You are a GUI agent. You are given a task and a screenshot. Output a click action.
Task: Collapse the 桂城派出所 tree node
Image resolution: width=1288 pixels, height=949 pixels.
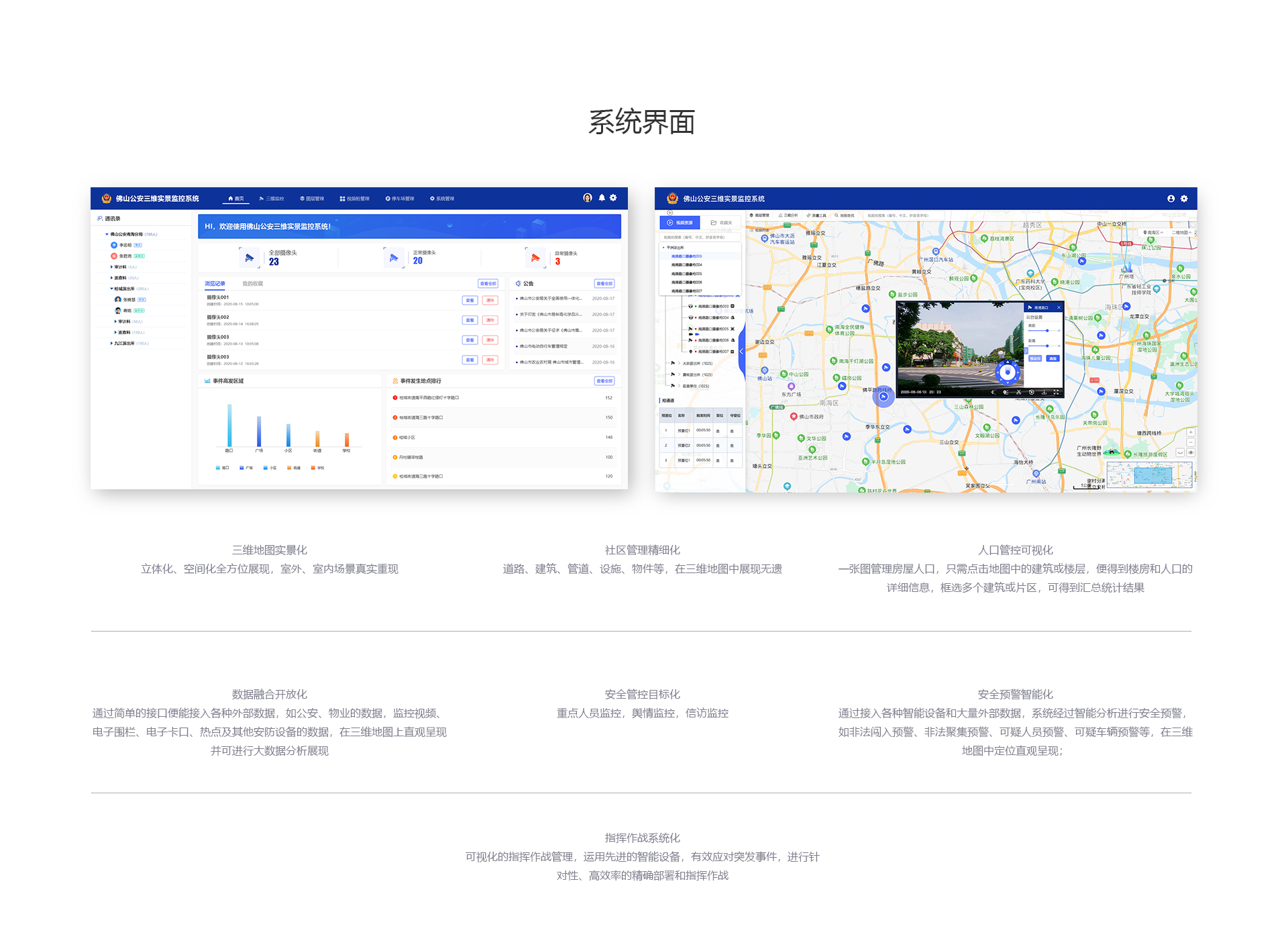click(111, 289)
